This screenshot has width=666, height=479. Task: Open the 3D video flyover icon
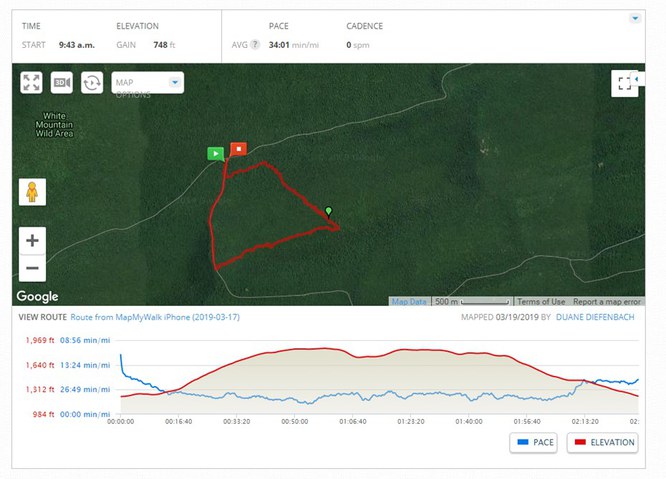coord(62,83)
